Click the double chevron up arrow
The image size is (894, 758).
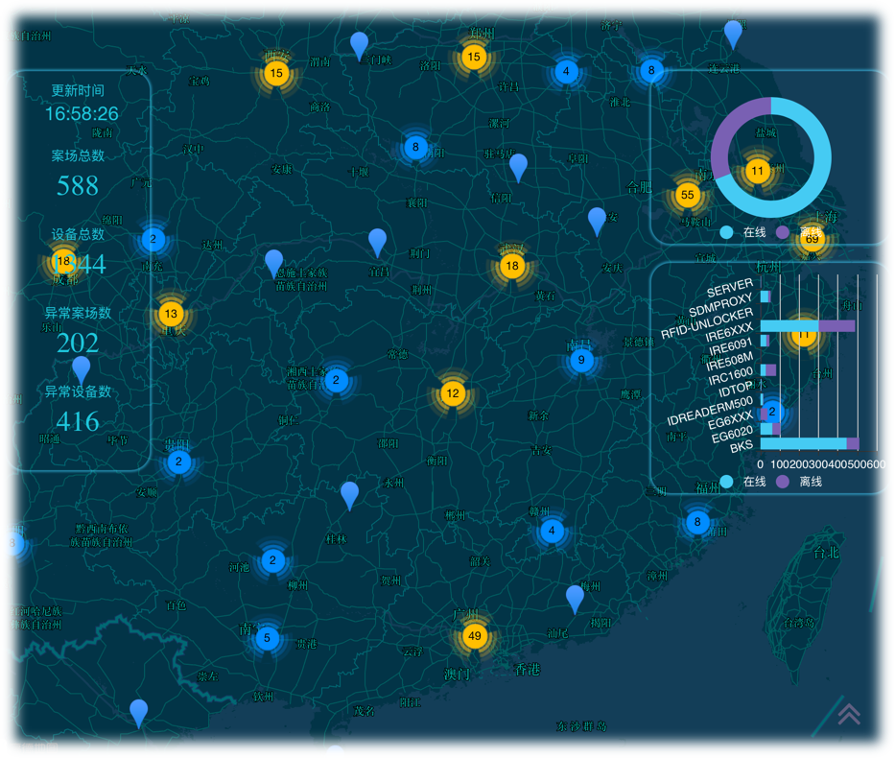click(x=849, y=713)
